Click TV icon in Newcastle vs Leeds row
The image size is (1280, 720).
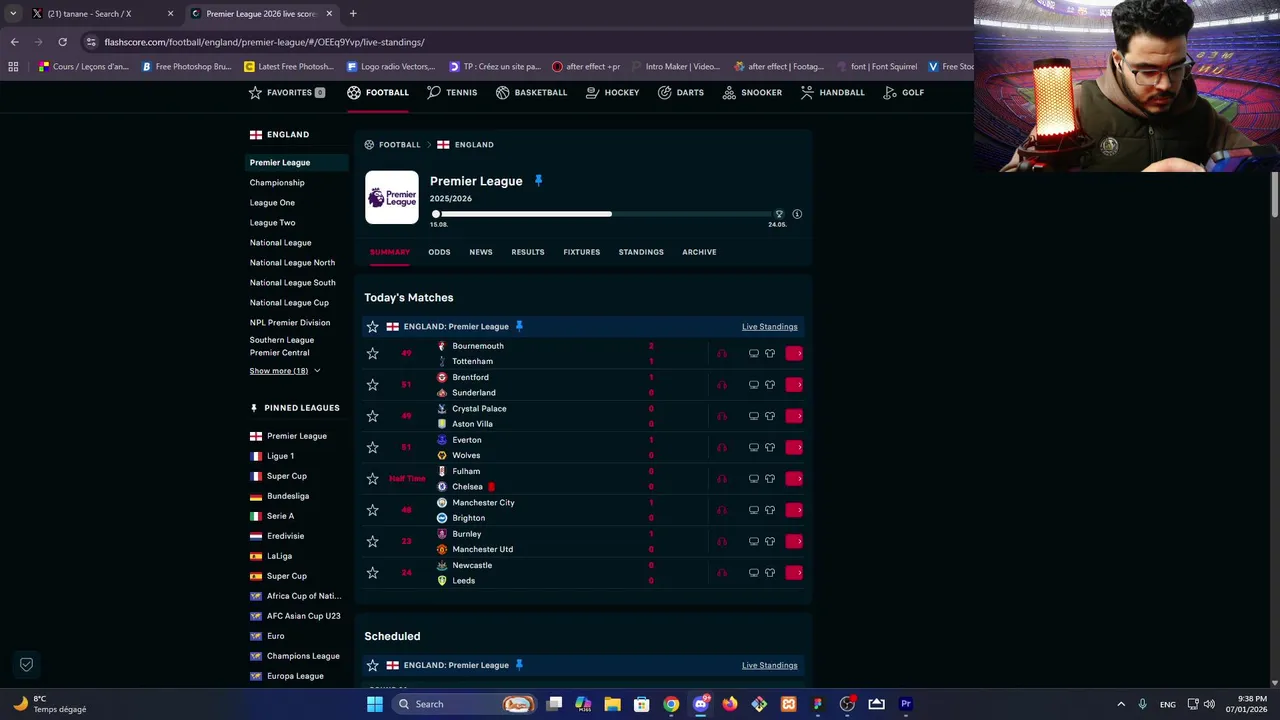click(x=754, y=573)
